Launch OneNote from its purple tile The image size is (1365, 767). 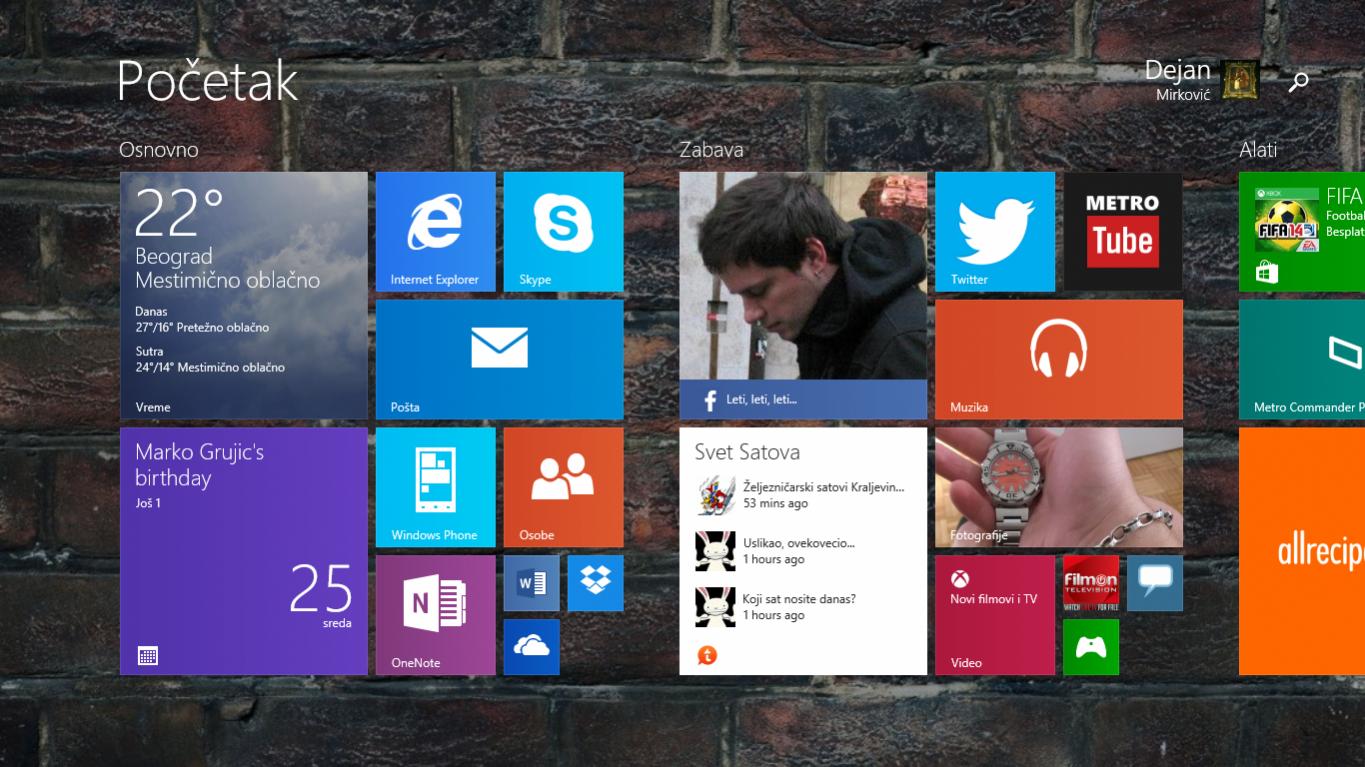tap(435, 615)
